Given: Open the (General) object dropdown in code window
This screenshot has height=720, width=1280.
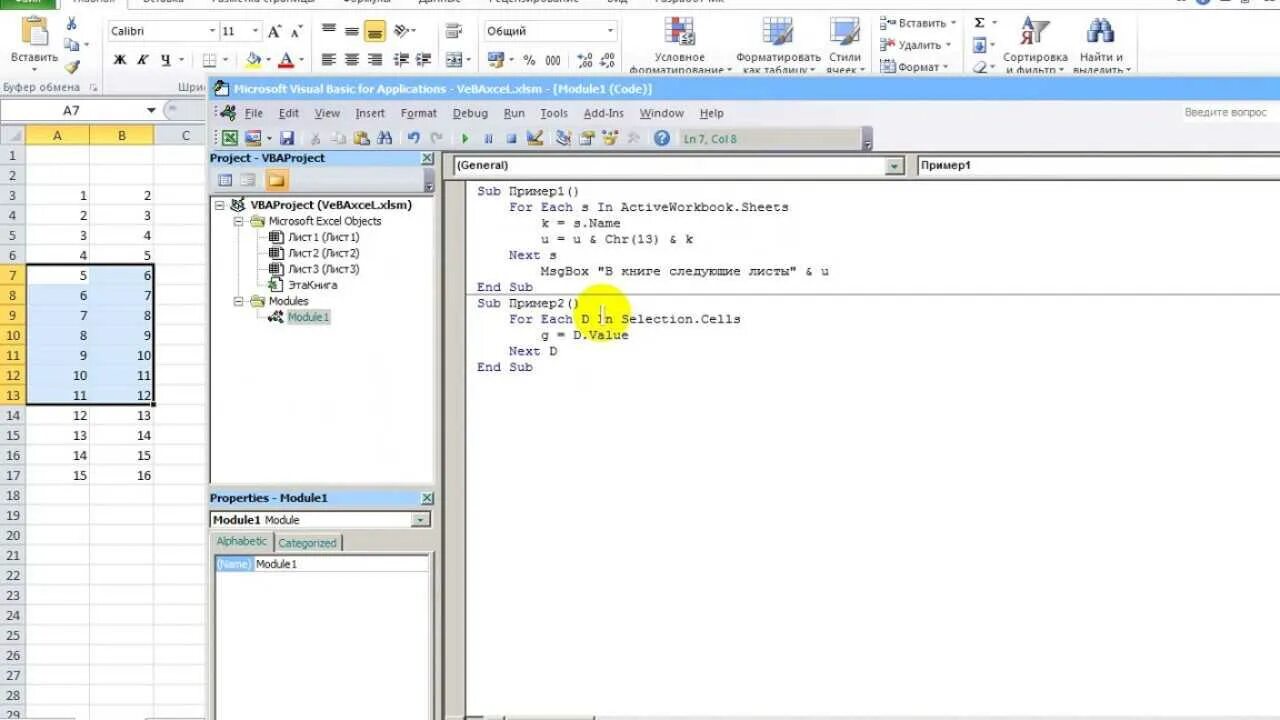Looking at the screenshot, I should click(895, 166).
